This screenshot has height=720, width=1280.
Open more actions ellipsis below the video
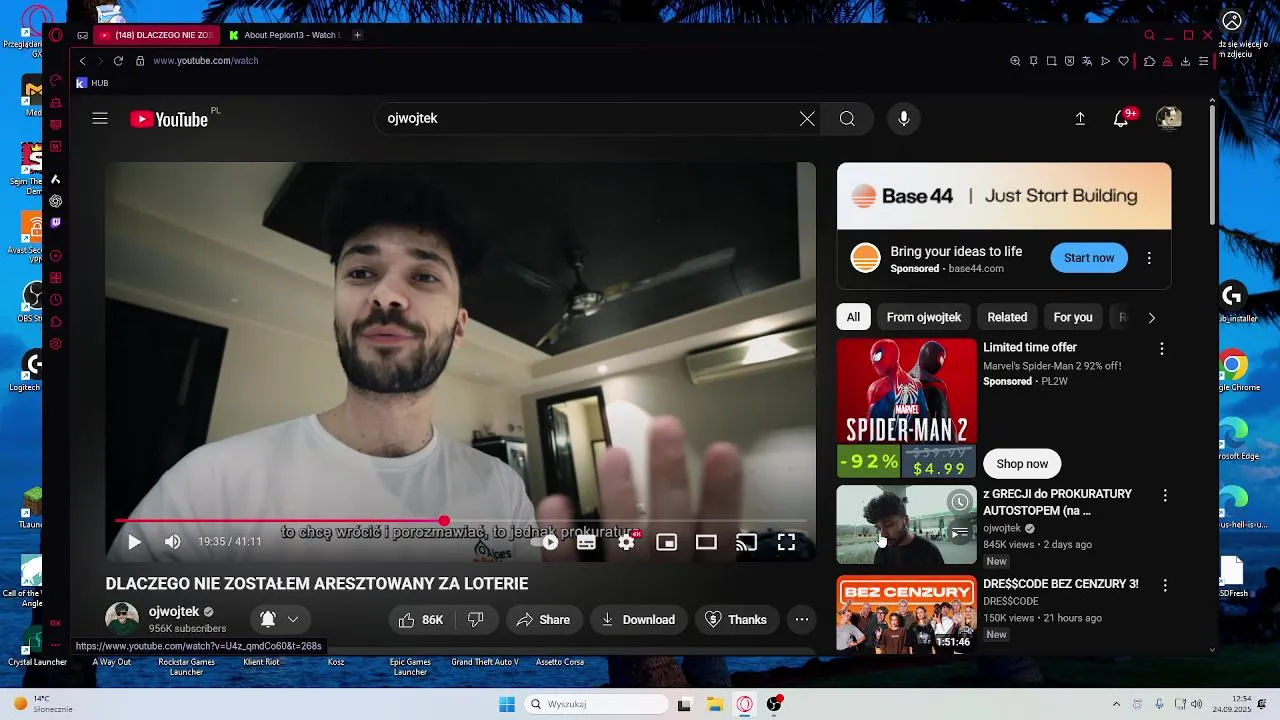tap(802, 620)
